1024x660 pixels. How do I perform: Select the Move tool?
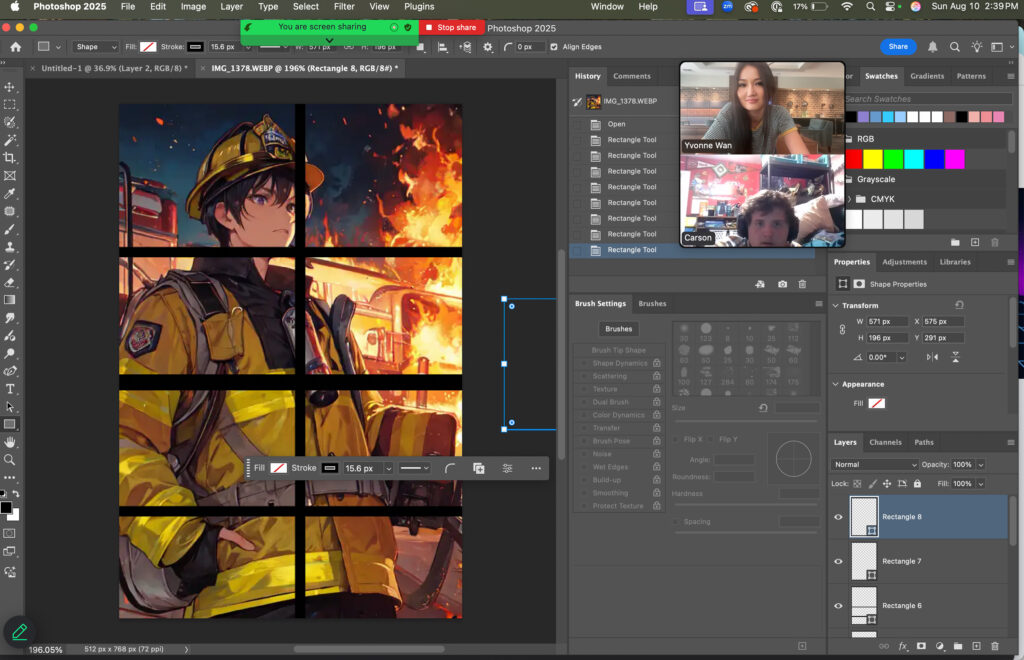10,87
